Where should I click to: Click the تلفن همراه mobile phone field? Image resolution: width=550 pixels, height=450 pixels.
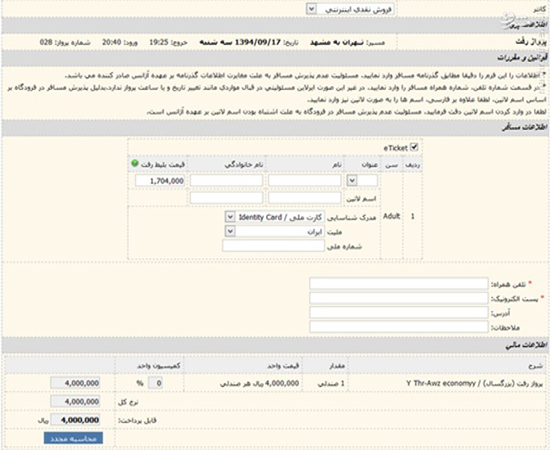398,283
